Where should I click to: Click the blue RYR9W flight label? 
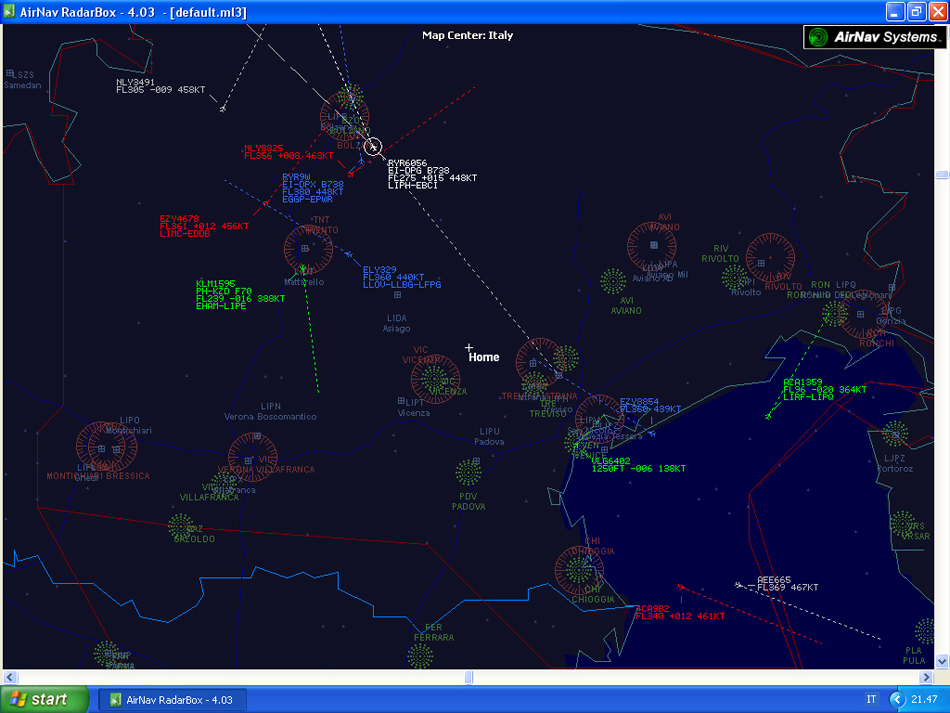(x=313, y=188)
